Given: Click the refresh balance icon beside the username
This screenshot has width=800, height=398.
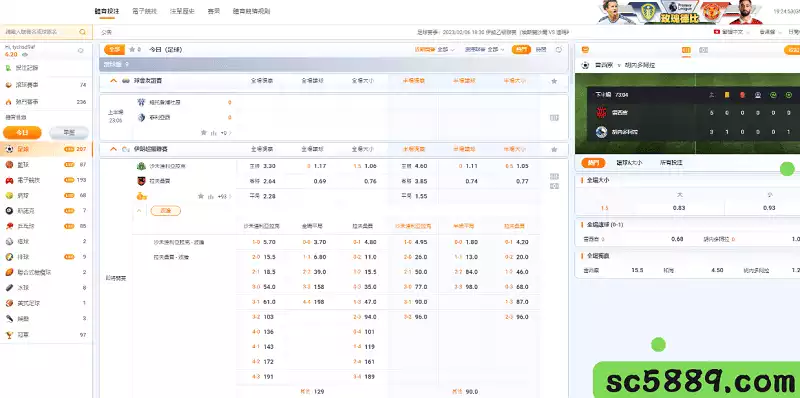Looking at the screenshot, I should pos(81,51).
